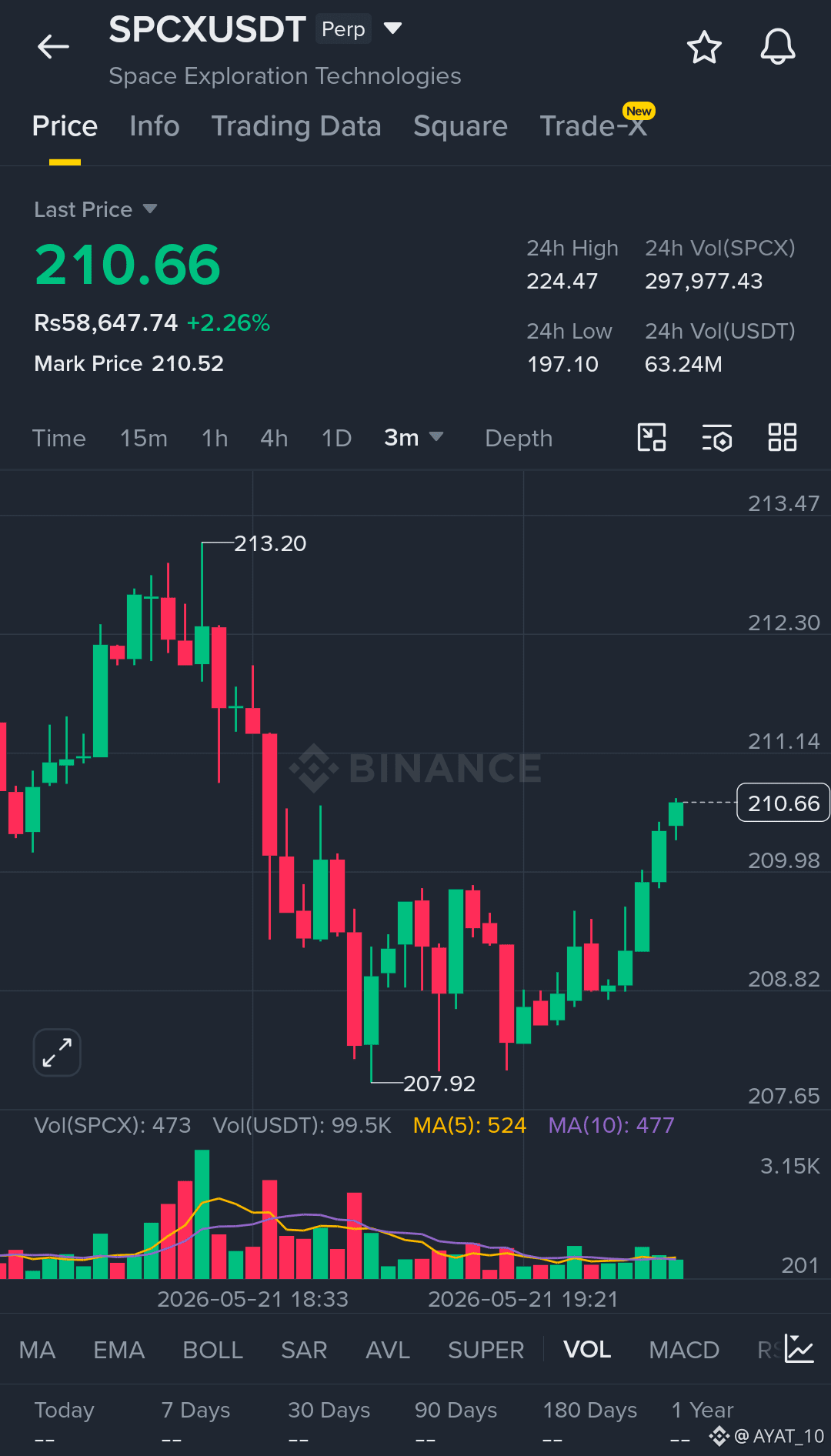Select the 4h interval
This screenshot has height=1456, width=831.
[274, 438]
